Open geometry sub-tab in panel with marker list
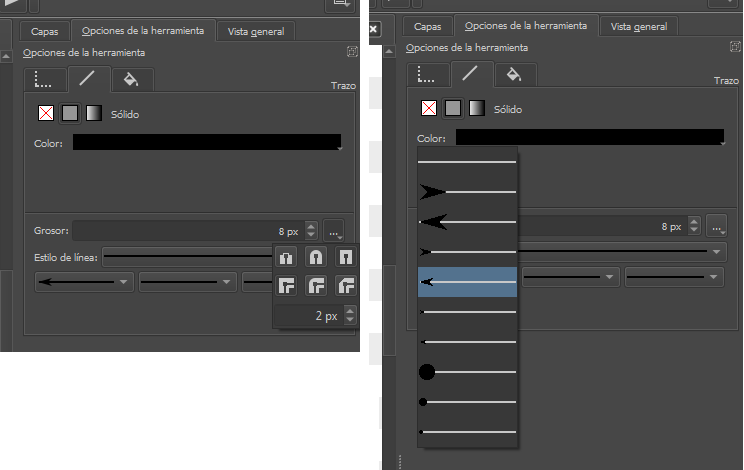The image size is (744, 470). [x=428, y=74]
